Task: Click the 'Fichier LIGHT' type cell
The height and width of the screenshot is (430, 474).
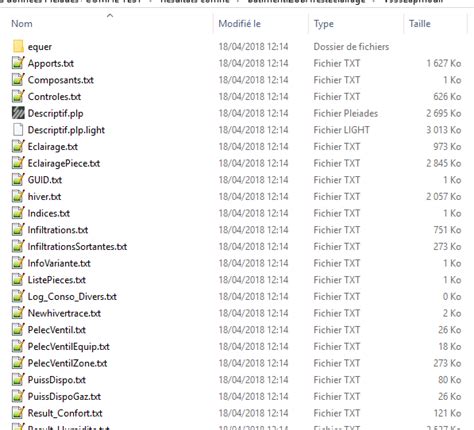Action: (x=341, y=130)
